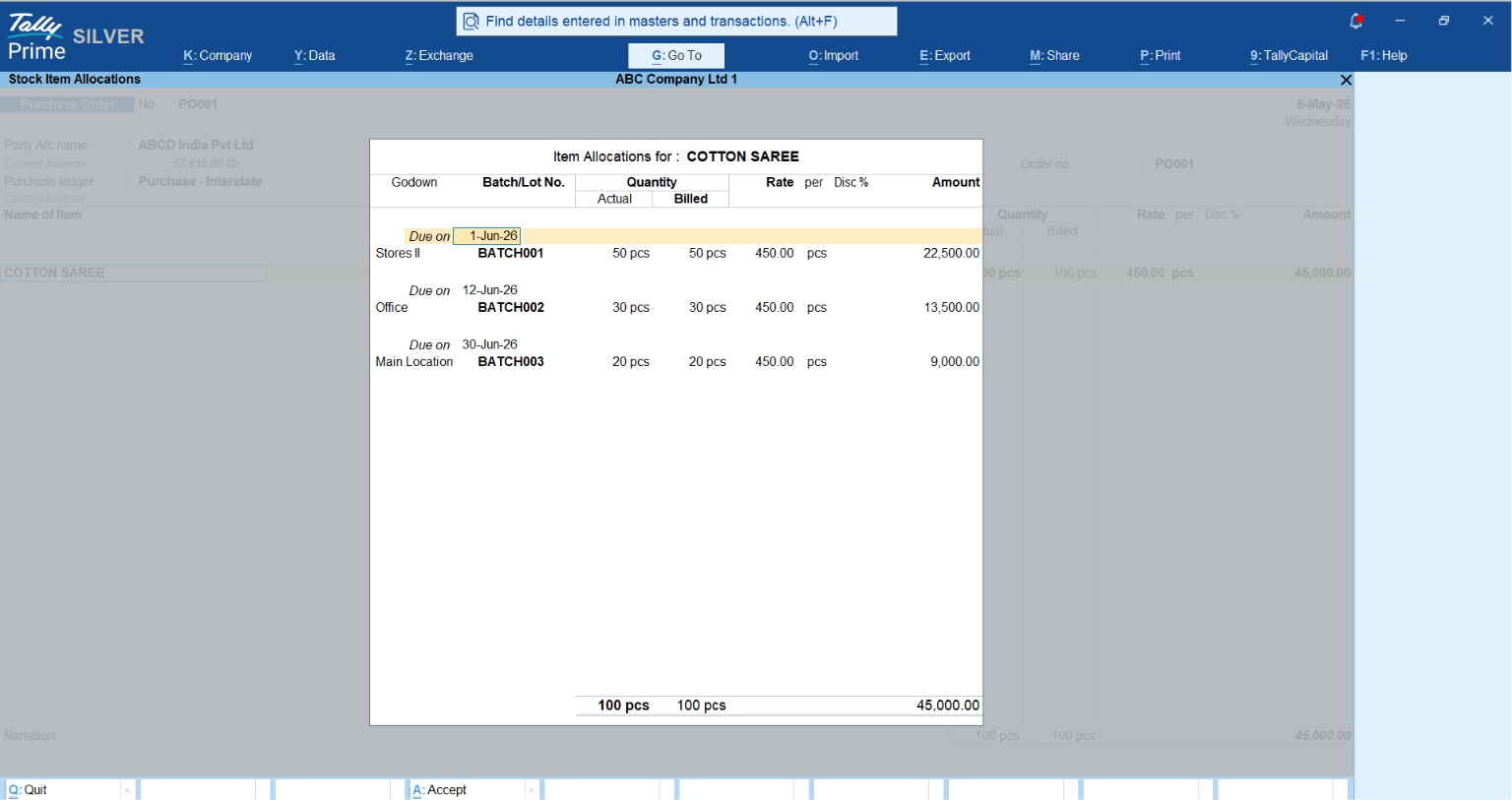1512x800 pixels.
Task: Click actual quantity 50 pcs for BATCH001
Action: (x=631, y=254)
